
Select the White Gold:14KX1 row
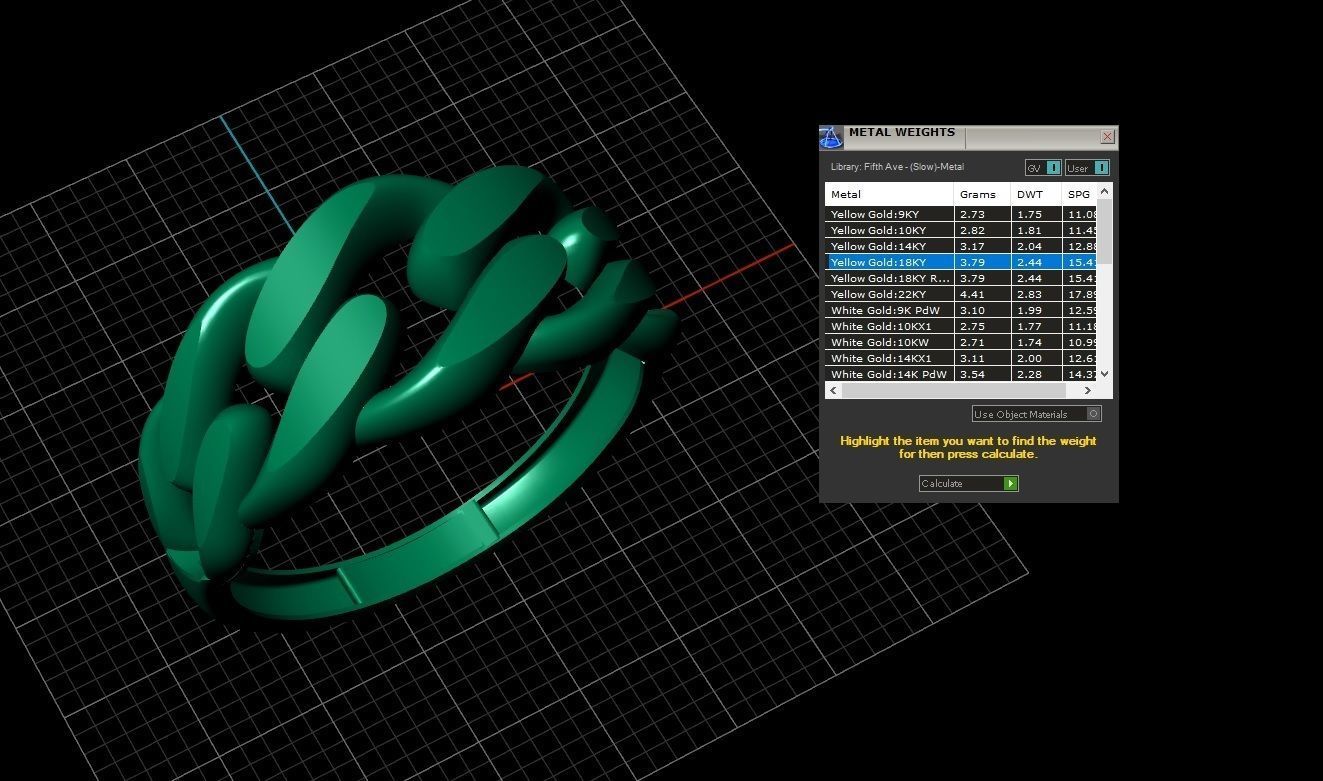tap(961, 358)
